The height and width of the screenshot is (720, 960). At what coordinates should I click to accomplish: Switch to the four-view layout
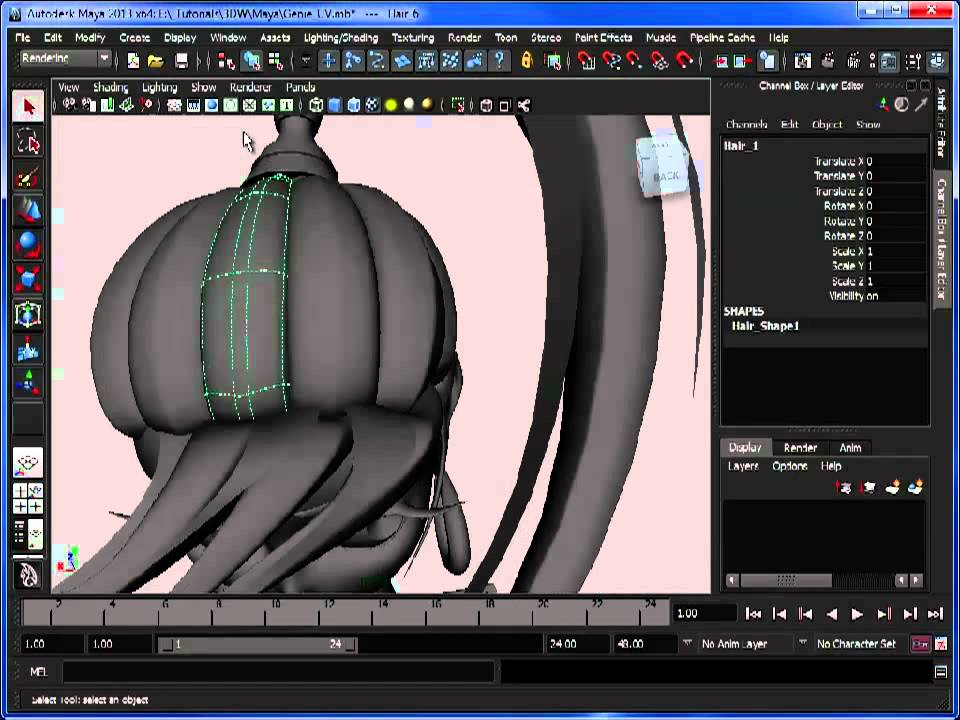[28, 499]
